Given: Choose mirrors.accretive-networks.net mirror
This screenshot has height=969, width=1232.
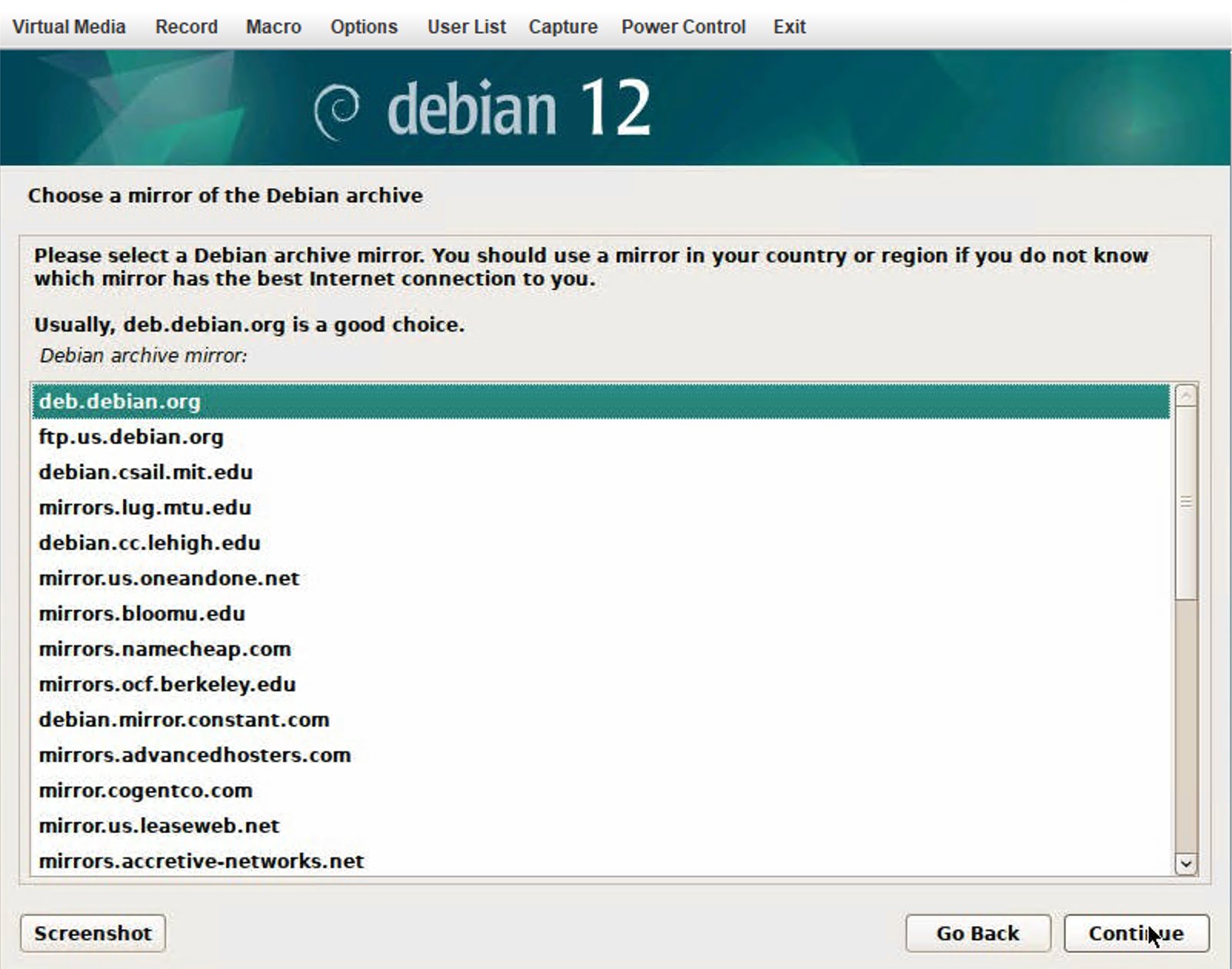Looking at the screenshot, I should (201, 861).
